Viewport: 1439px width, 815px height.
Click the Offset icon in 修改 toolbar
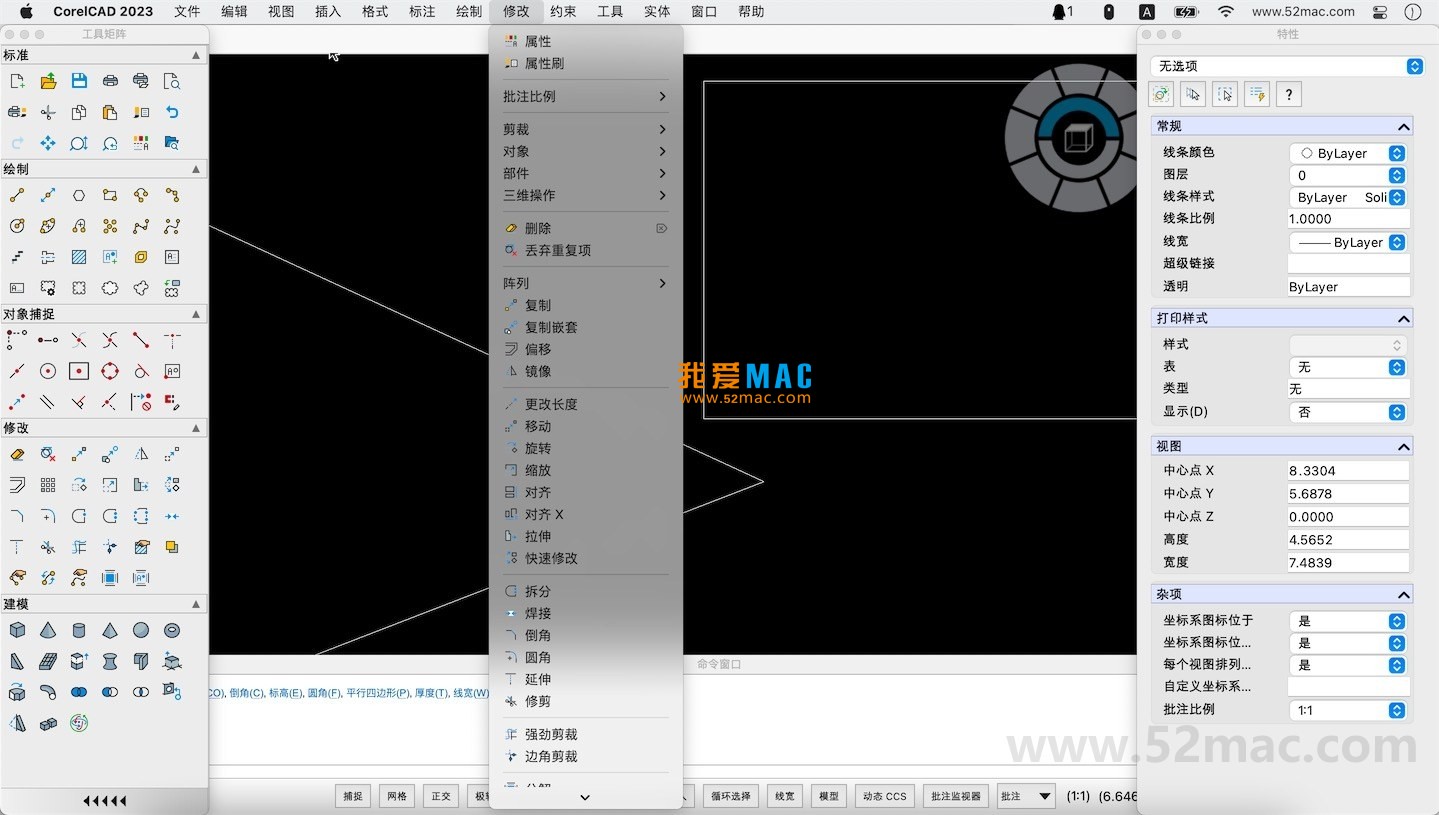coord(17,485)
